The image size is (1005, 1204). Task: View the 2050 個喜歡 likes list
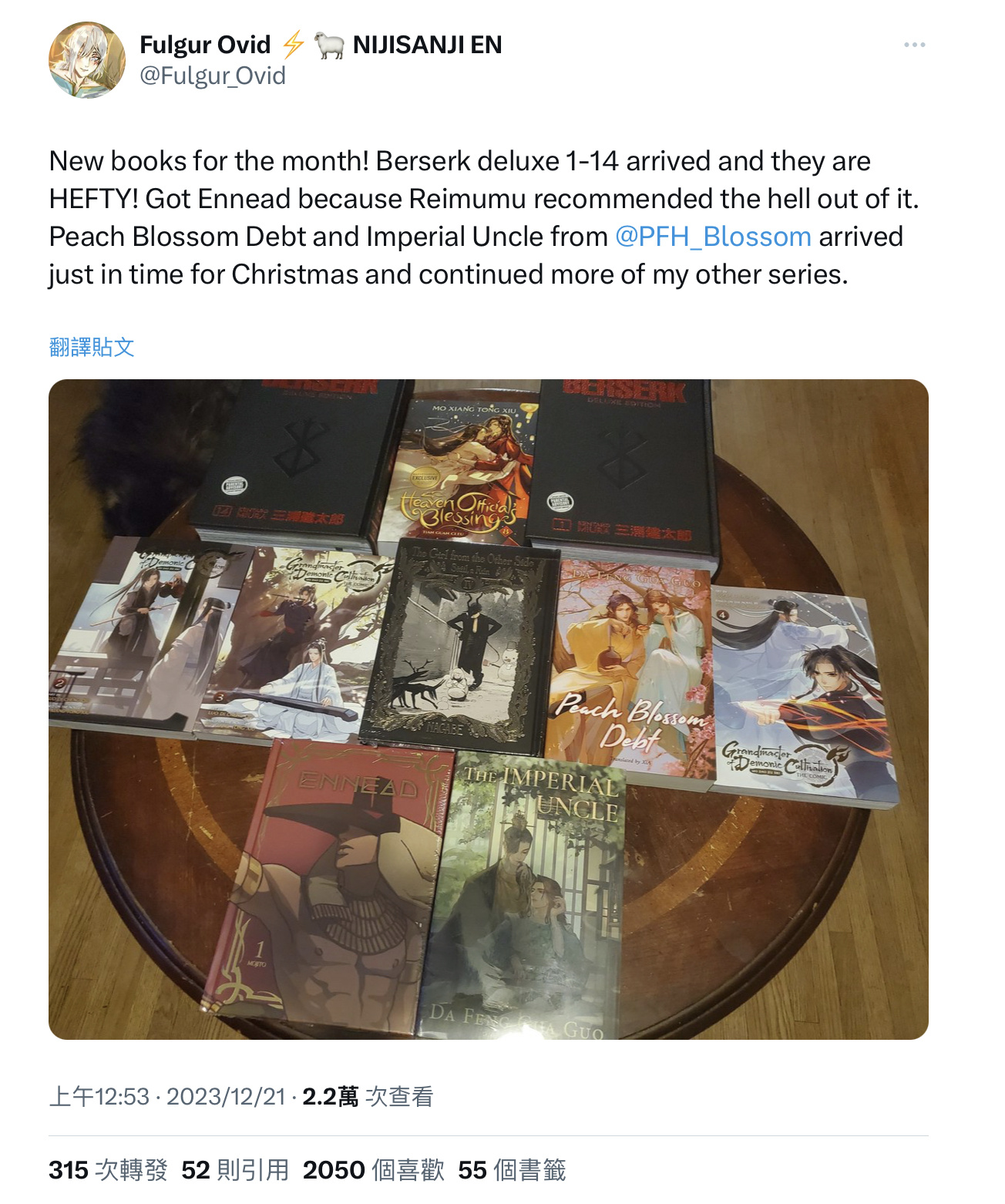coord(374,1170)
